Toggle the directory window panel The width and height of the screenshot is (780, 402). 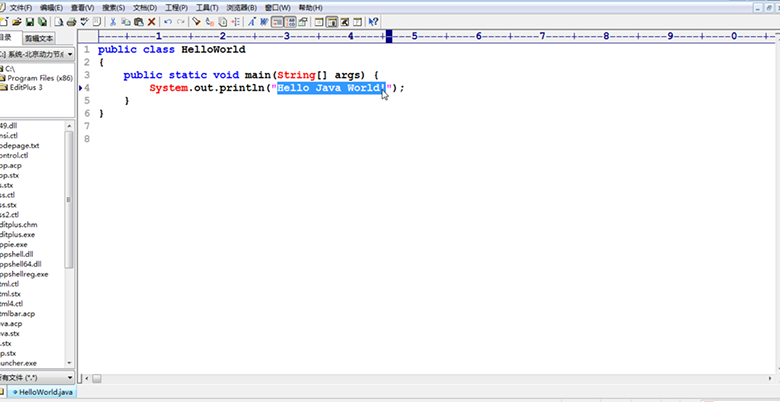[332, 22]
